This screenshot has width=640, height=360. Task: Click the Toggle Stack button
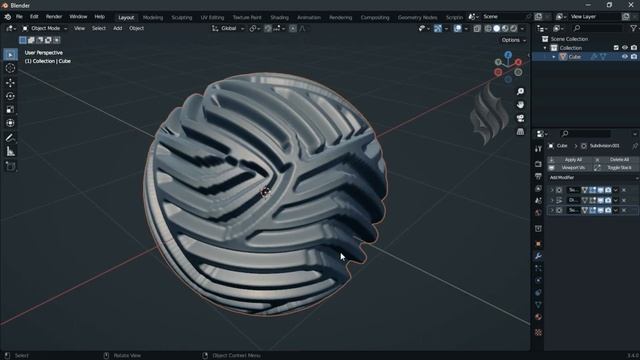coord(616,168)
